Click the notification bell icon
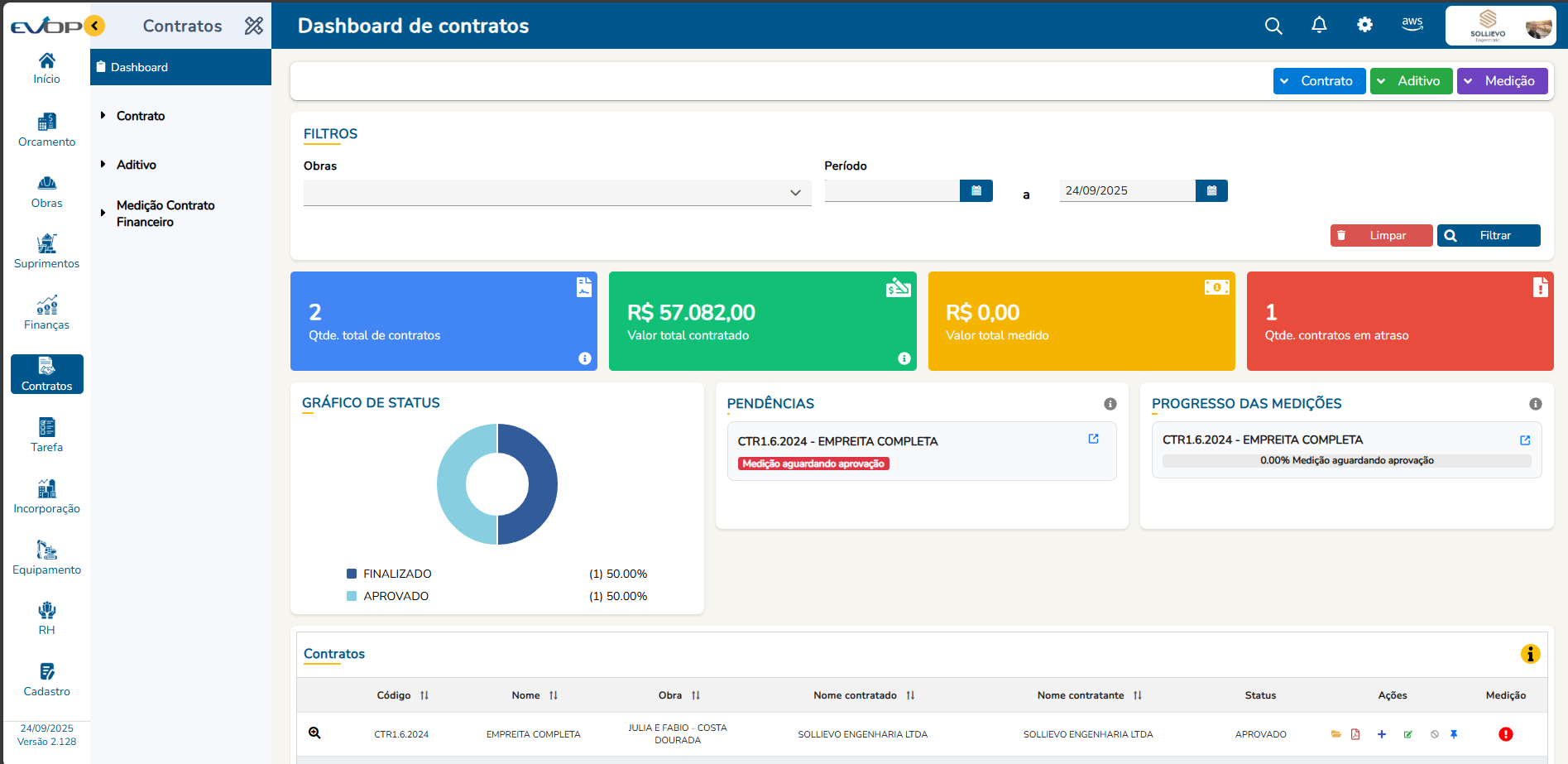 (x=1319, y=26)
